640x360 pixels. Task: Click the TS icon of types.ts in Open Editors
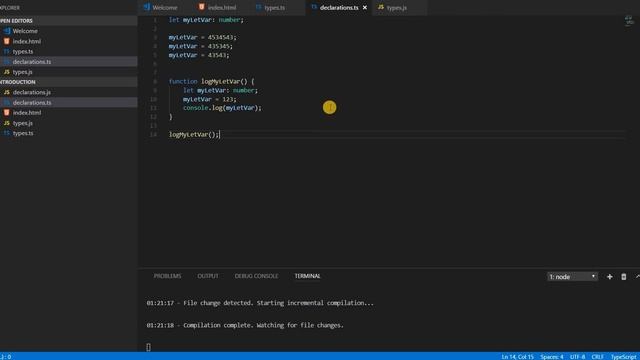7,51
